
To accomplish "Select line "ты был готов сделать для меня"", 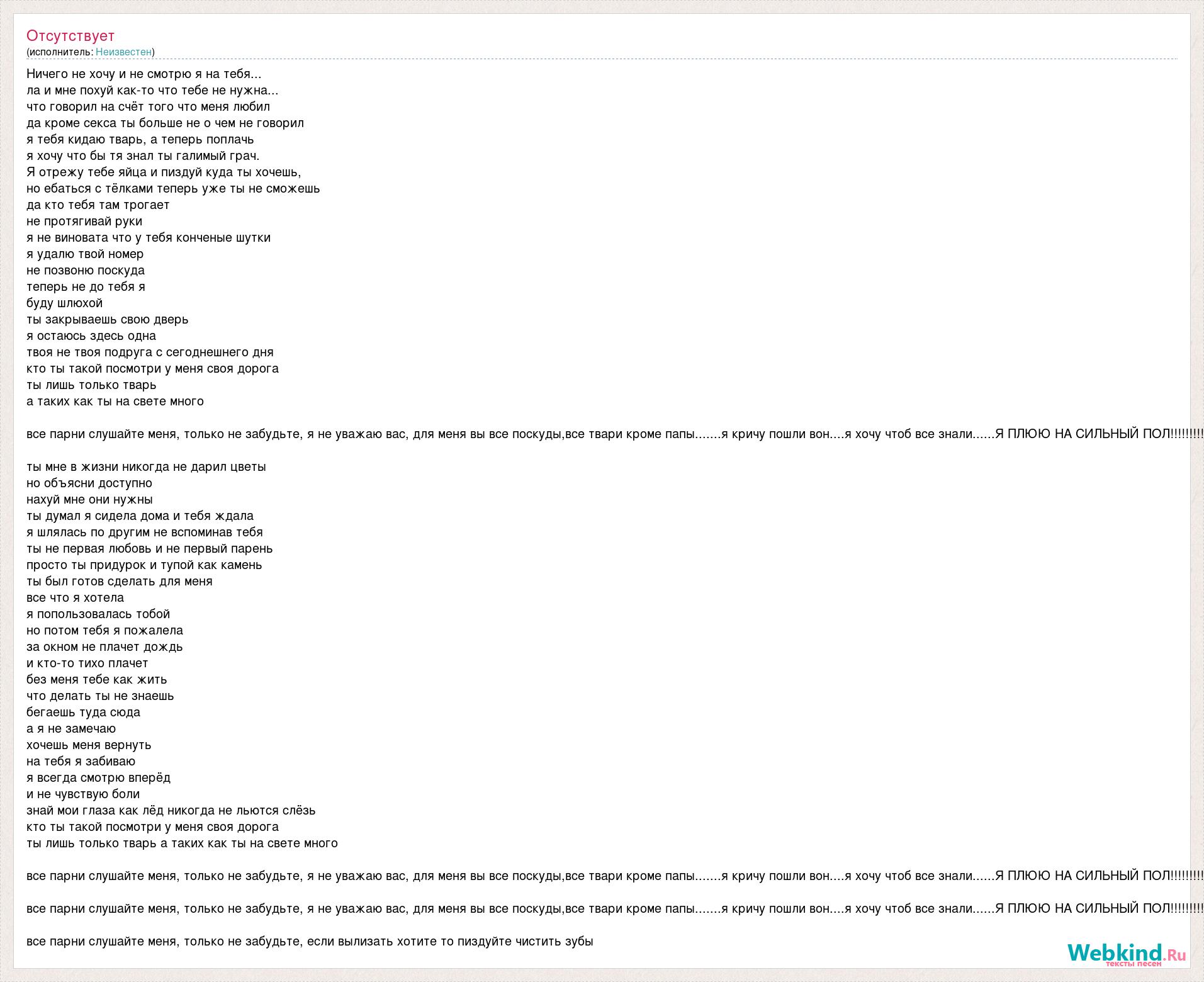I will click(120, 582).
